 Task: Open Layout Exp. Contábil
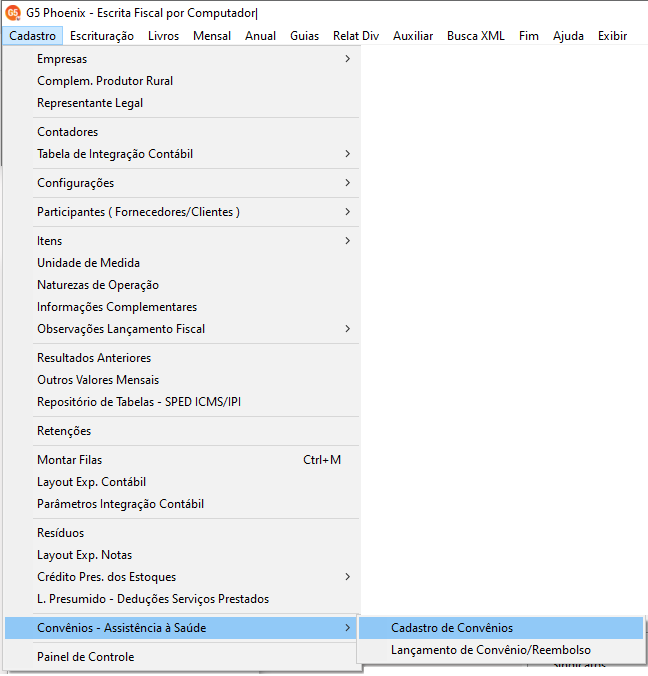point(182,482)
